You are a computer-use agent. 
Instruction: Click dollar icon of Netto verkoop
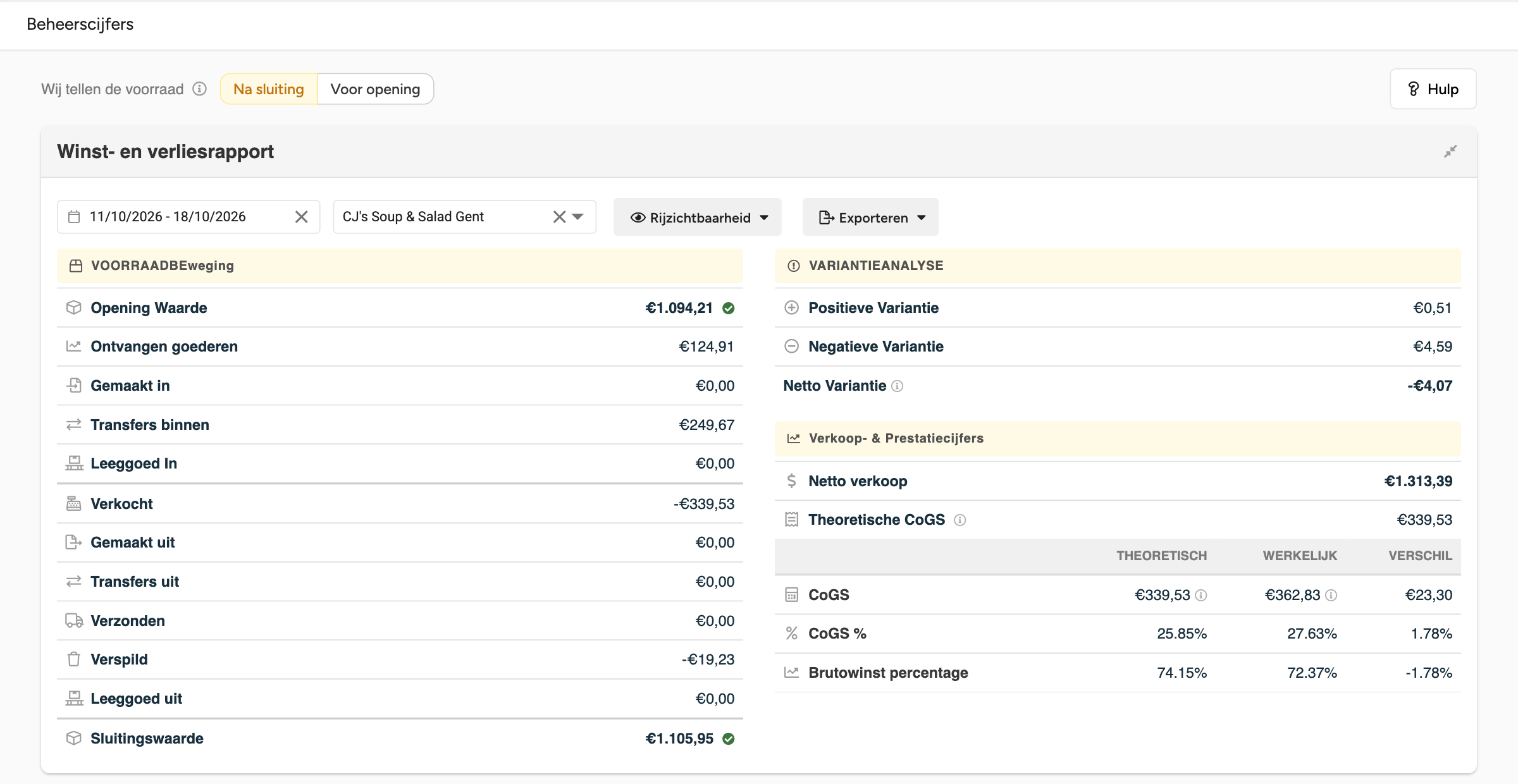click(x=792, y=481)
